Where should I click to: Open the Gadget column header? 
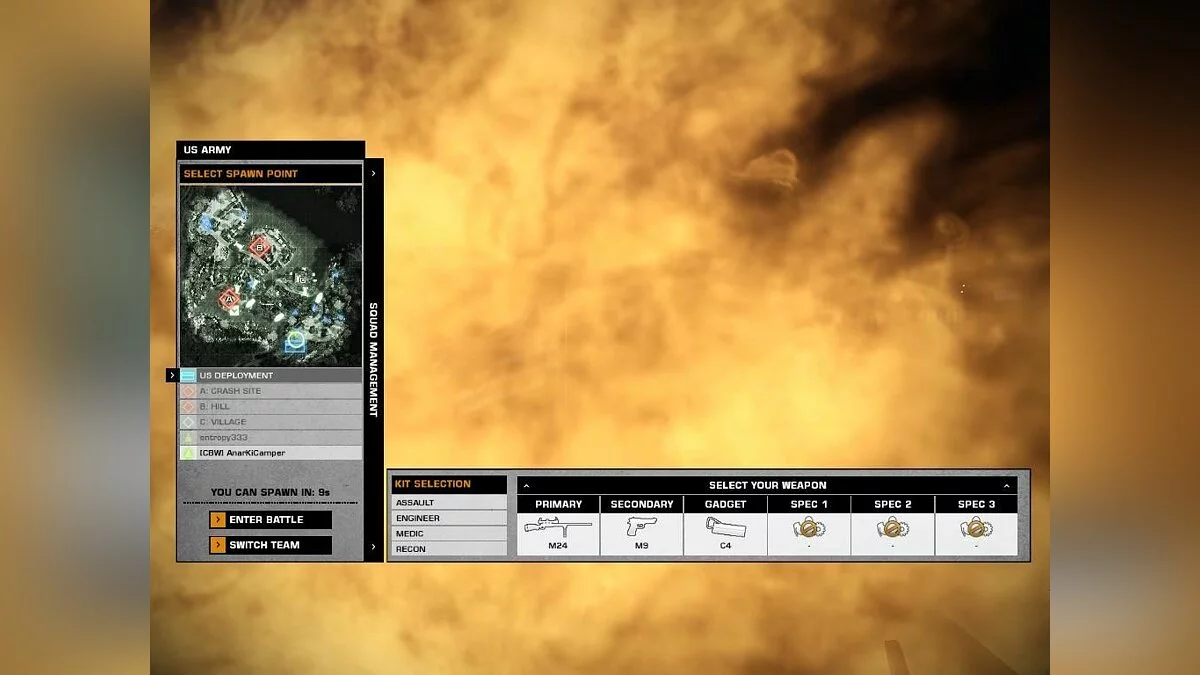(x=725, y=505)
